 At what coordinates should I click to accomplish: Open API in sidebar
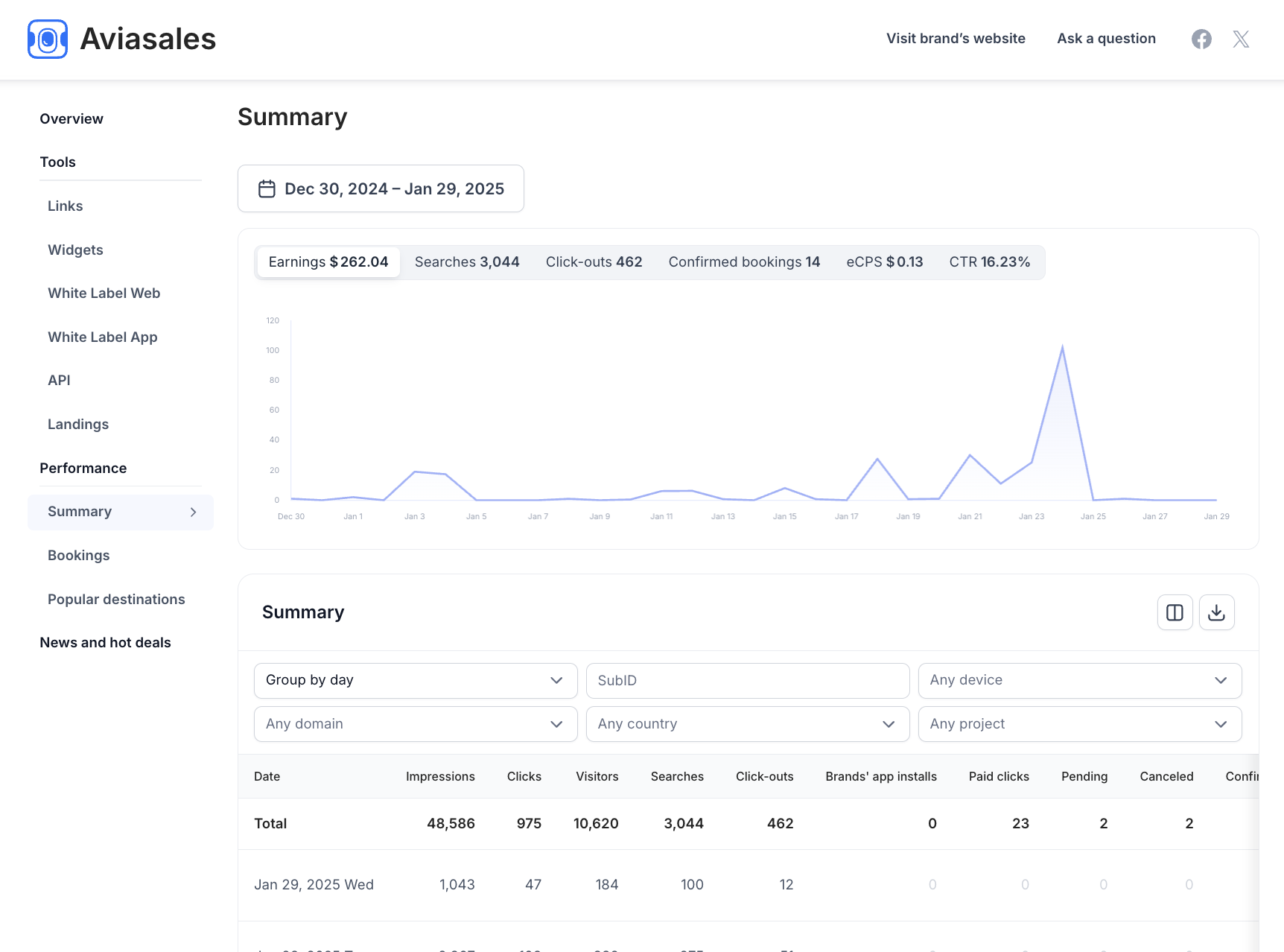point(59,381)
